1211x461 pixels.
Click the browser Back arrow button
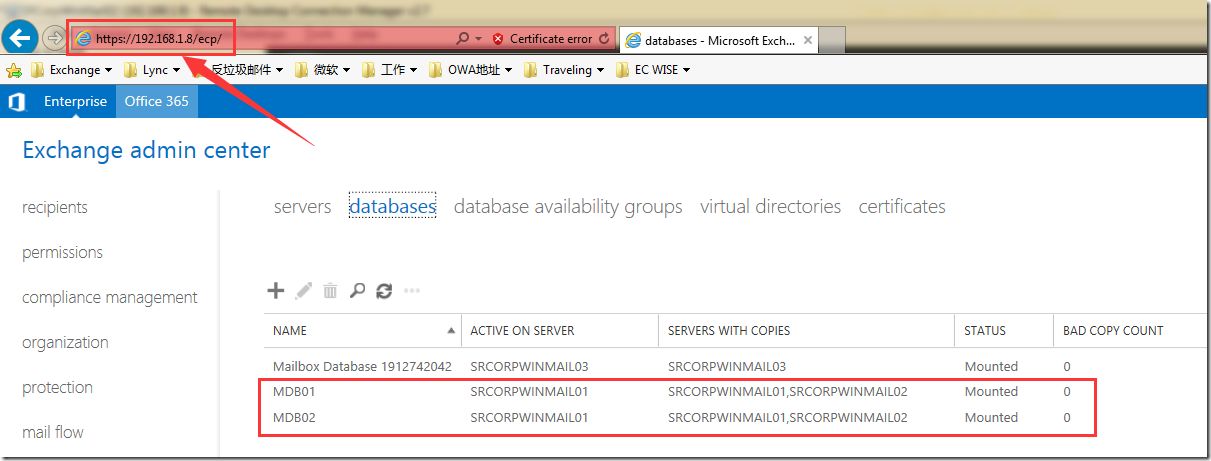click(x=20, y=38)
